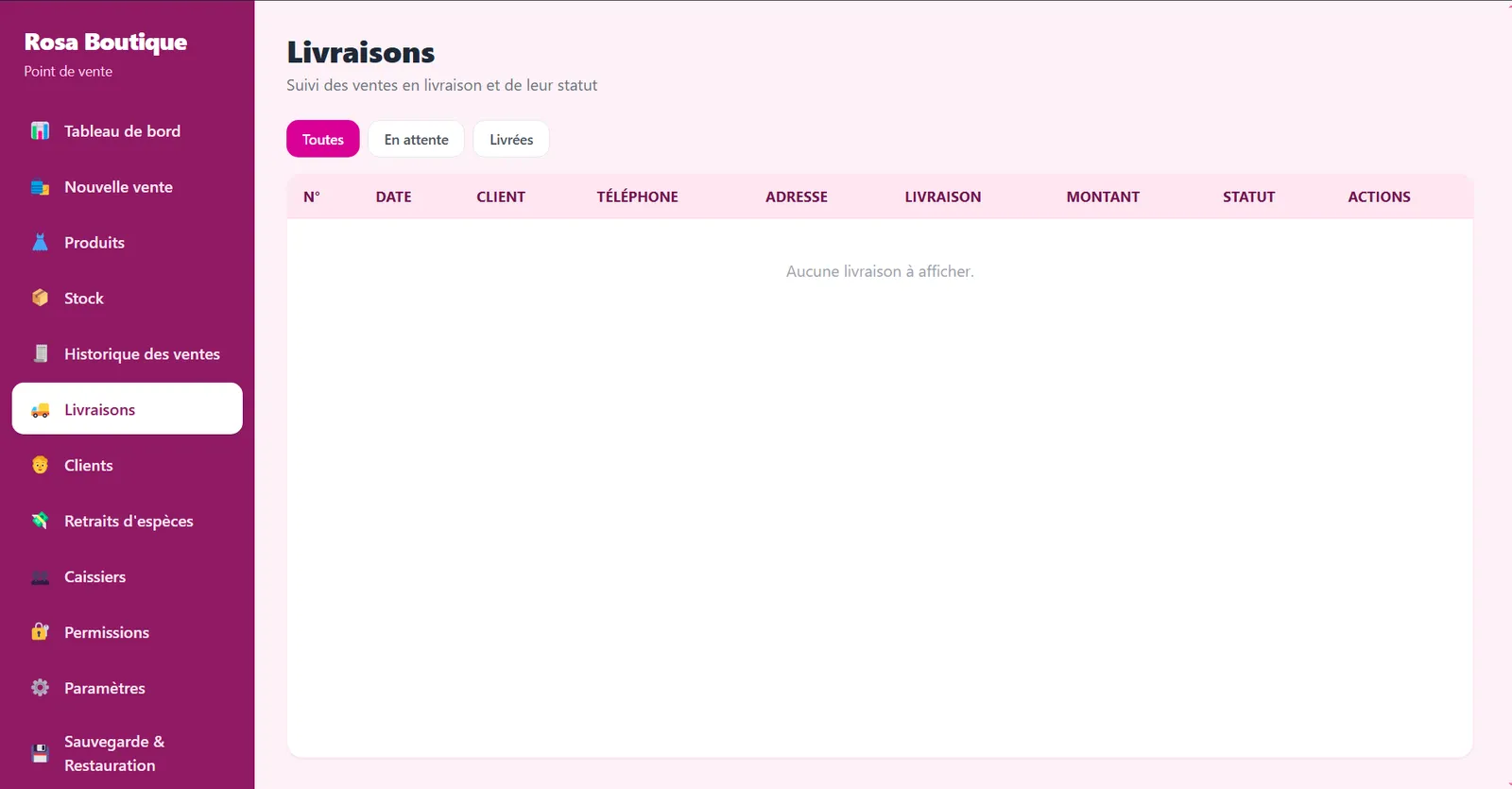The image size is (1512, 789).
Task: Click the Nouvelle vente card icon
Action: (40, 187)
